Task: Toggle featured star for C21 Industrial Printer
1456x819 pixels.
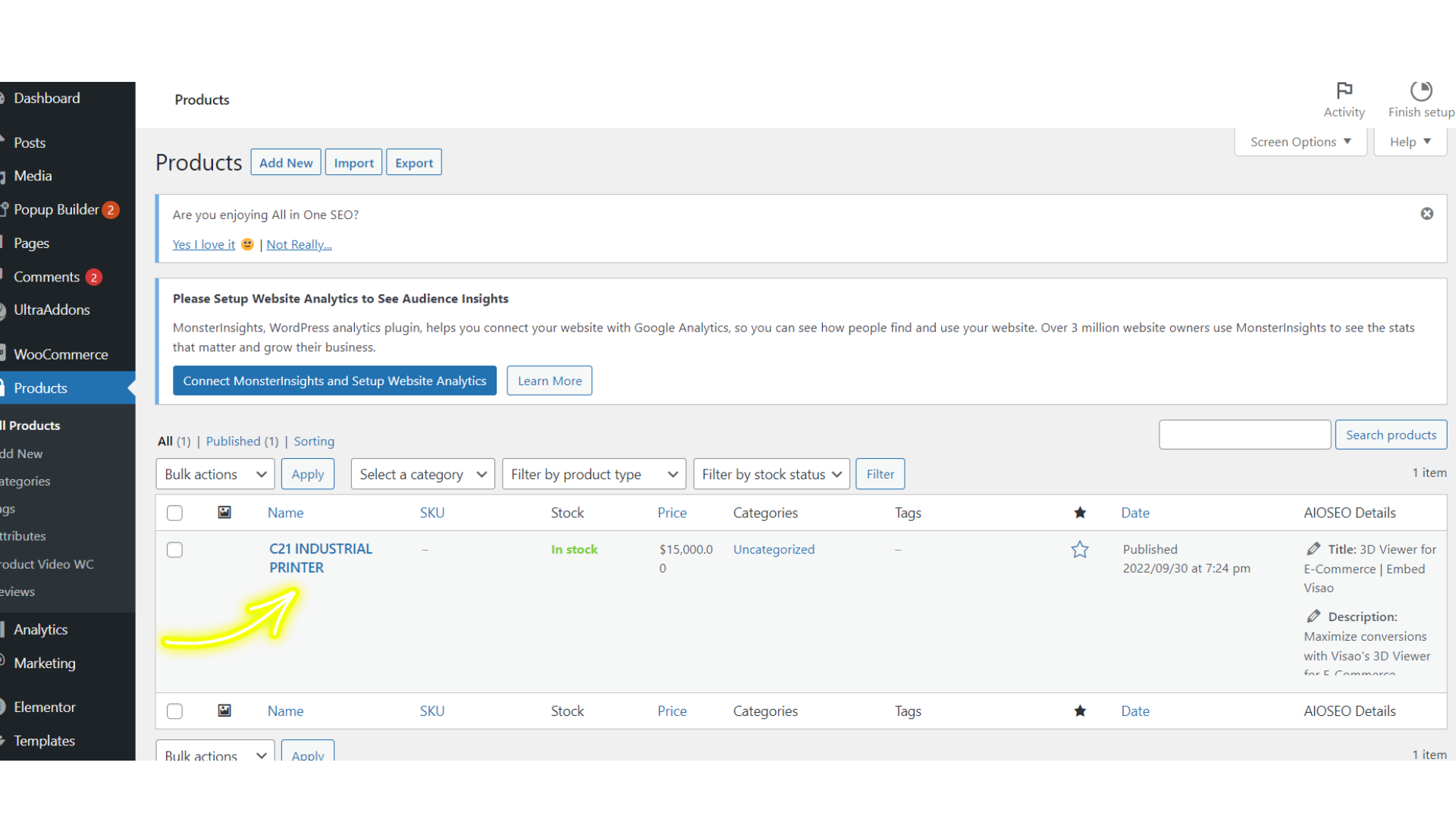Action: pos(1080,550)
